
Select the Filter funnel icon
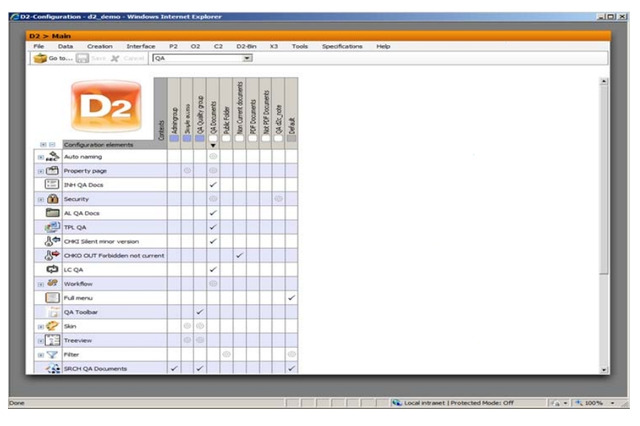click(52, 354)
